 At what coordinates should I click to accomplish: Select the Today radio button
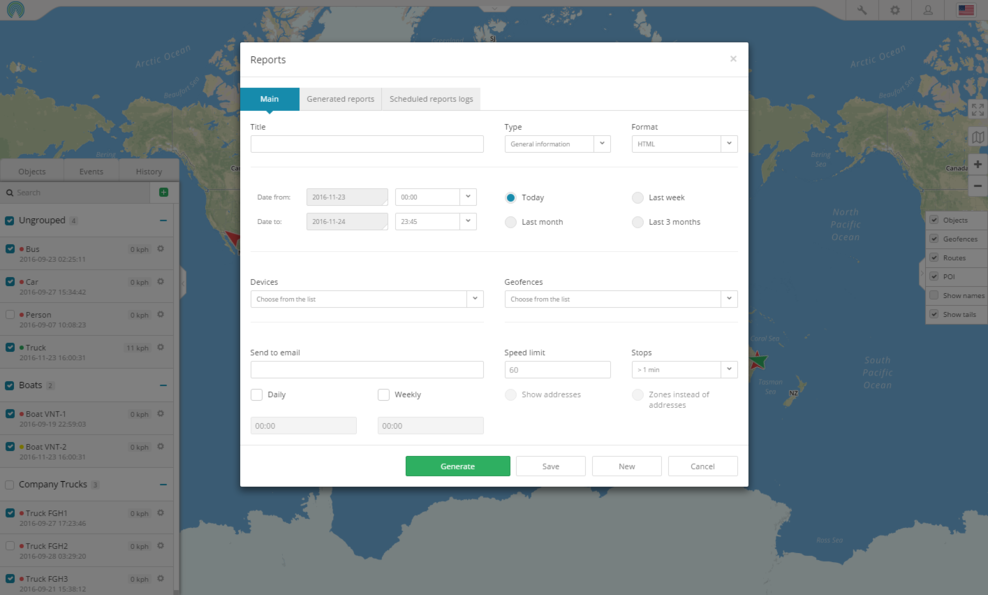click(x=510, y=198)
